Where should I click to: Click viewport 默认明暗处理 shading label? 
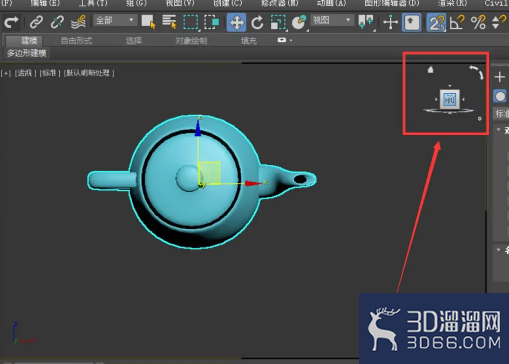click(x=89, y=73)
